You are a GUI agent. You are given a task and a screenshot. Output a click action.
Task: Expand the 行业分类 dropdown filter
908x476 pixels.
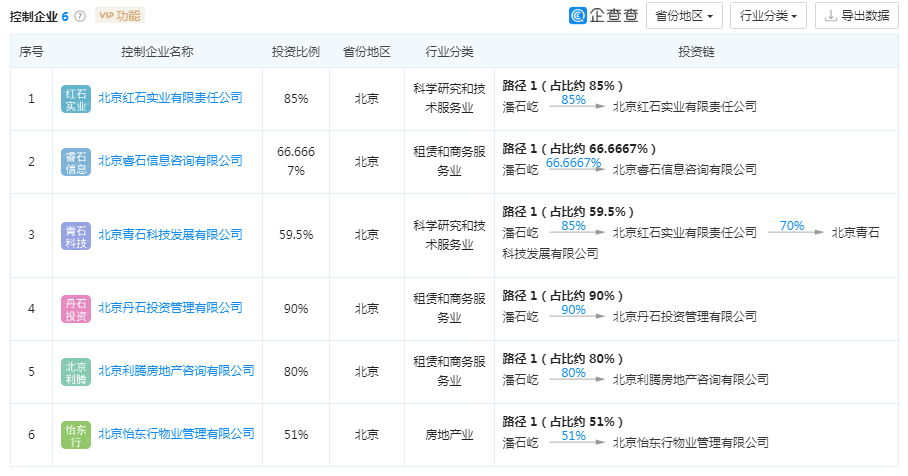[x=769, y=16]
